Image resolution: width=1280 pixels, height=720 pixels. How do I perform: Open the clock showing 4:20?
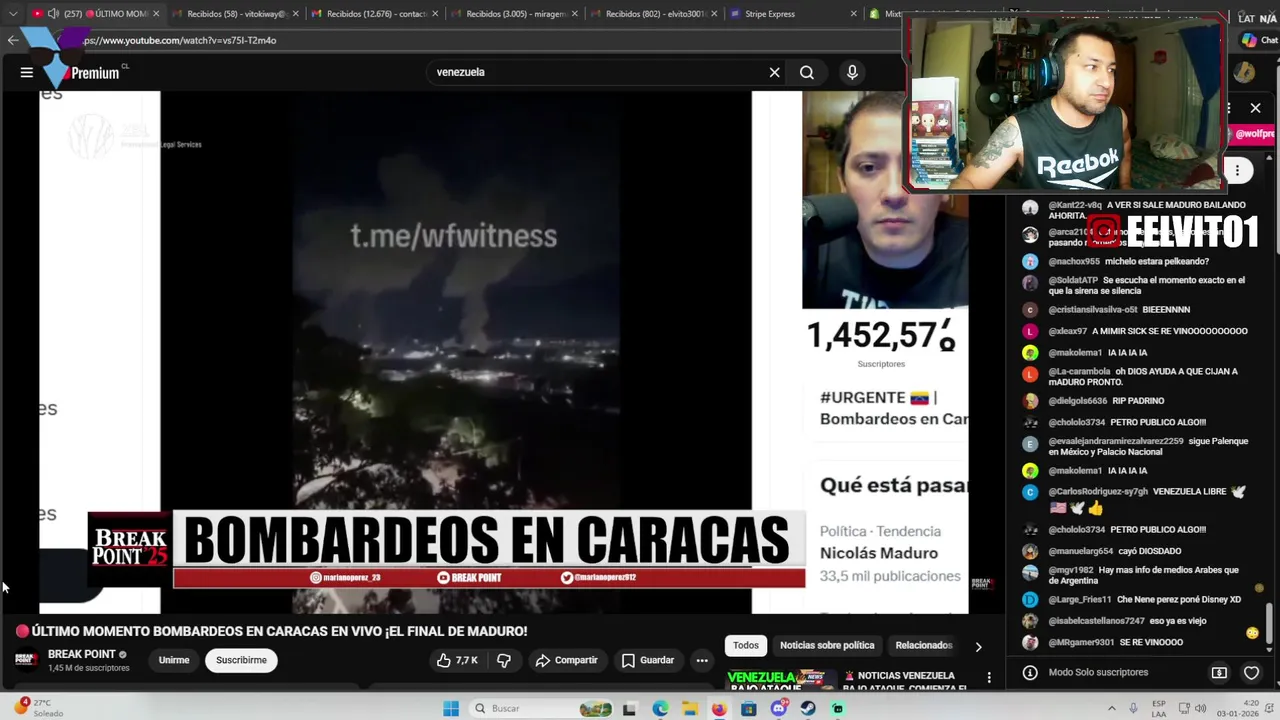[1239, 708]
